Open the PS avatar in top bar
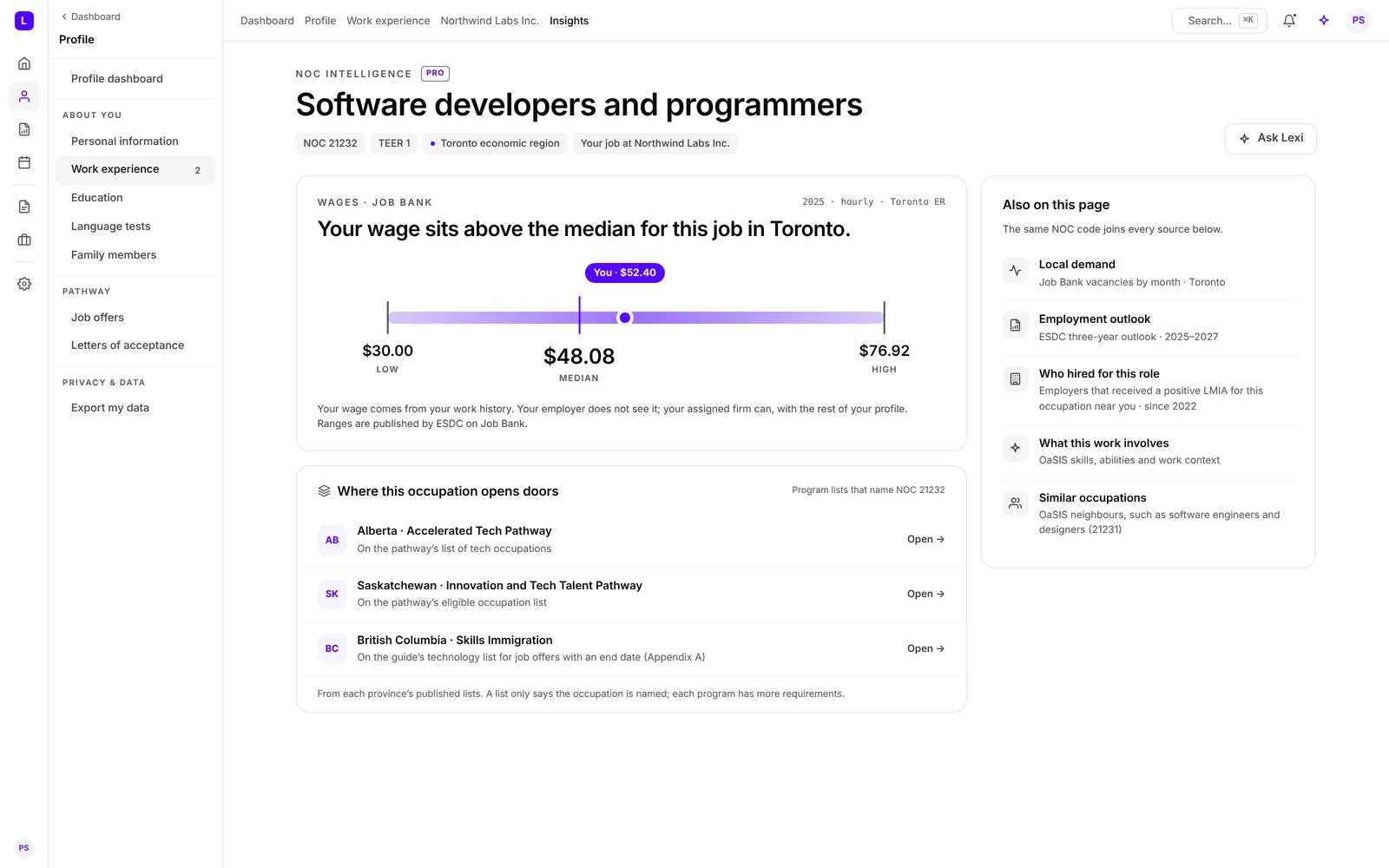1389x868 pixels. 1359,21
